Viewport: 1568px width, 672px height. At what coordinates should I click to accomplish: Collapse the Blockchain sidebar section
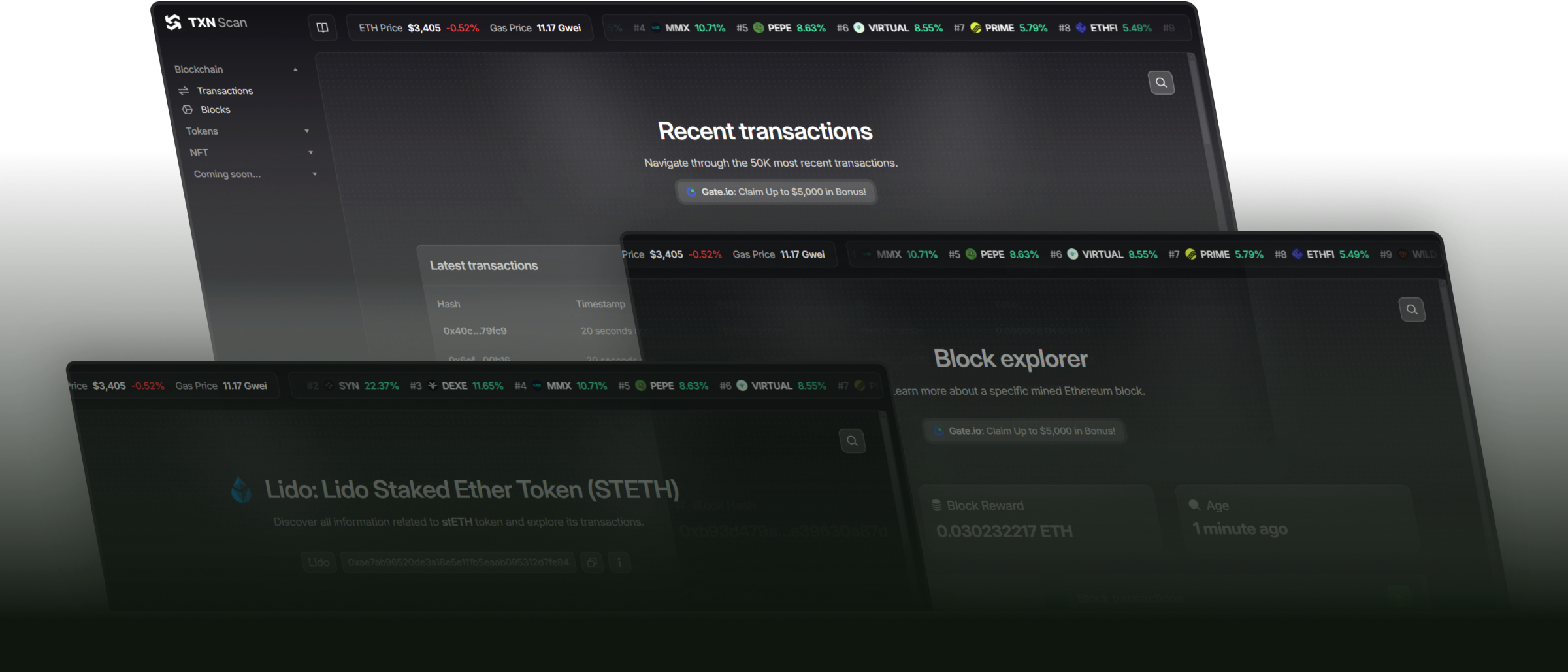295,69
